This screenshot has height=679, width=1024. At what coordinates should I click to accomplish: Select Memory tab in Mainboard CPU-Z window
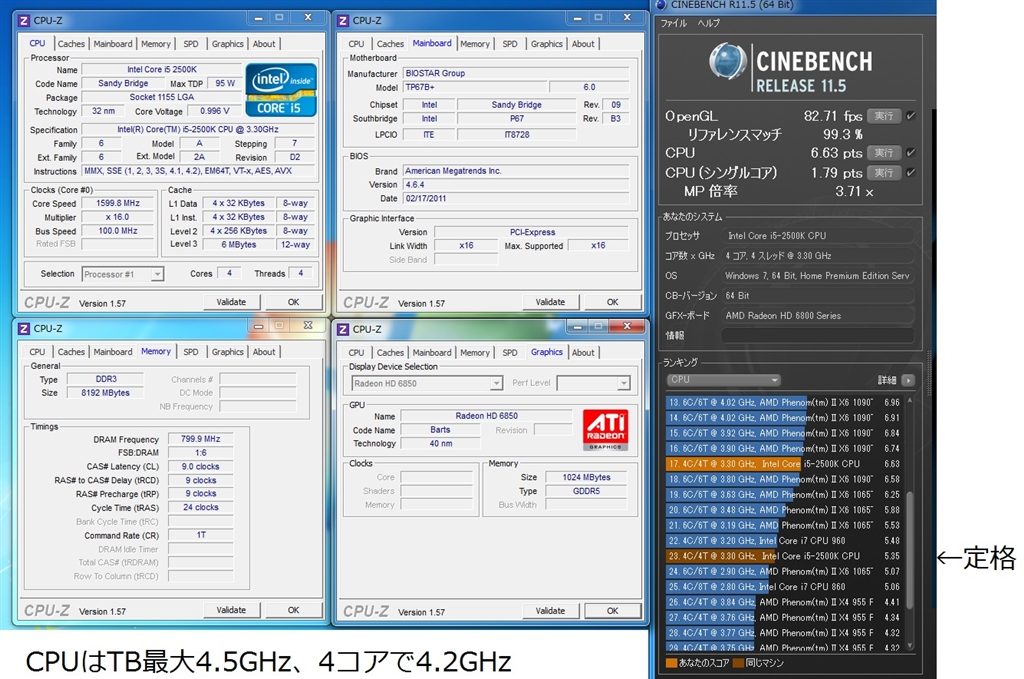click(475, 44)
